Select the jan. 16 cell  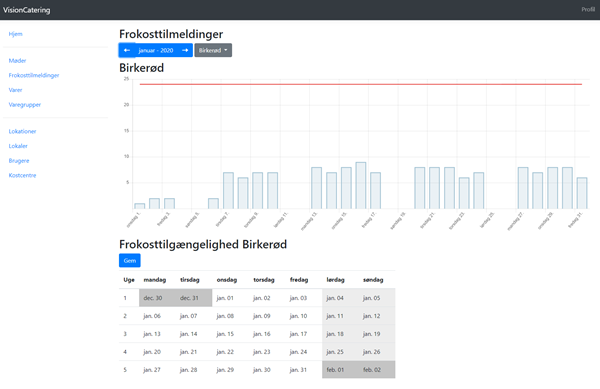[267, 334]
